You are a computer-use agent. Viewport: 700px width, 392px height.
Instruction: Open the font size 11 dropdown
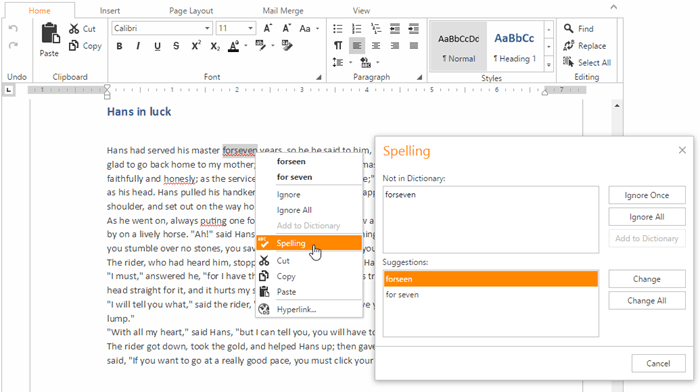[x=250, y=29]
